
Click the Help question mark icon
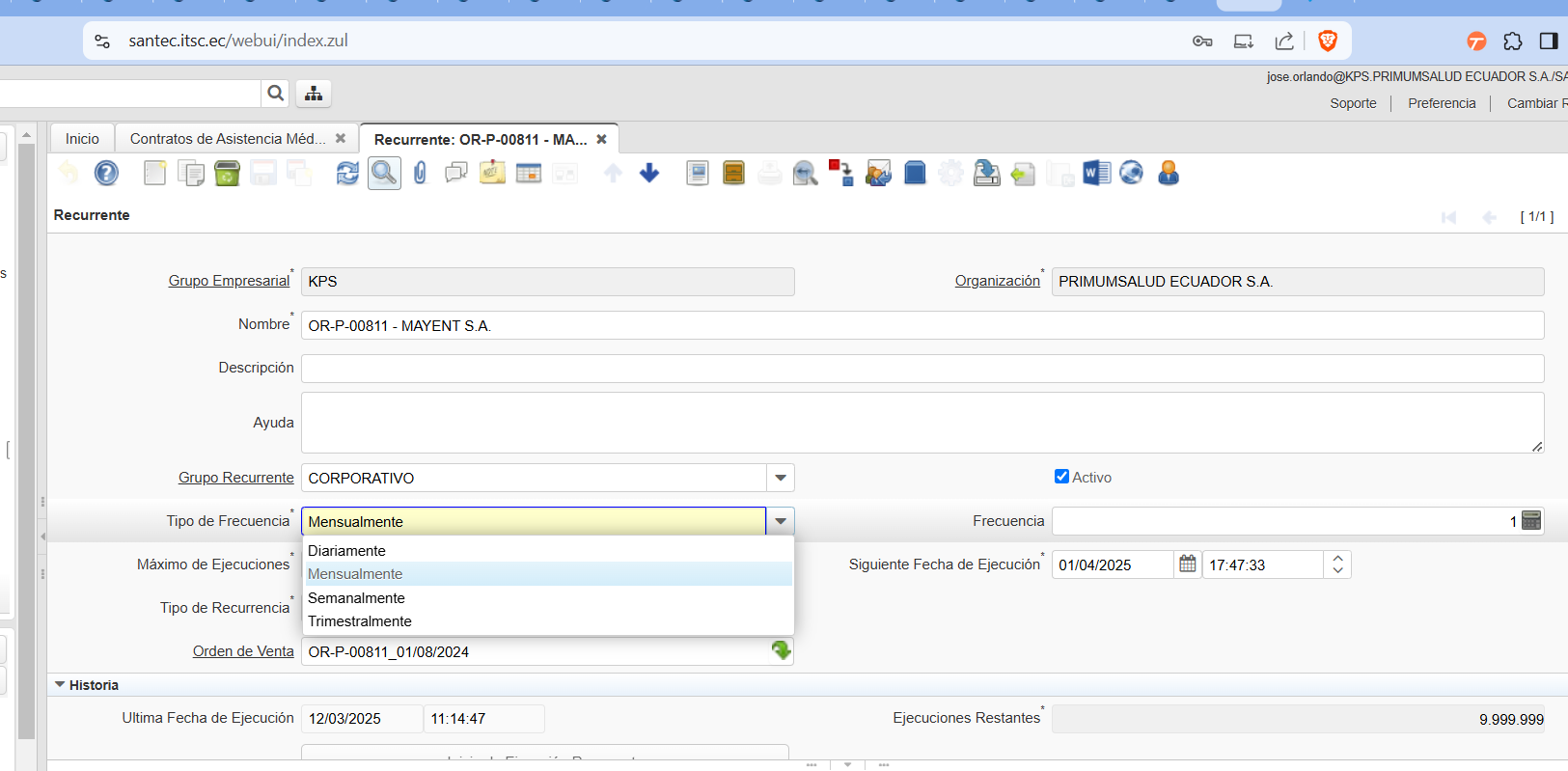(x=106, y=174)
